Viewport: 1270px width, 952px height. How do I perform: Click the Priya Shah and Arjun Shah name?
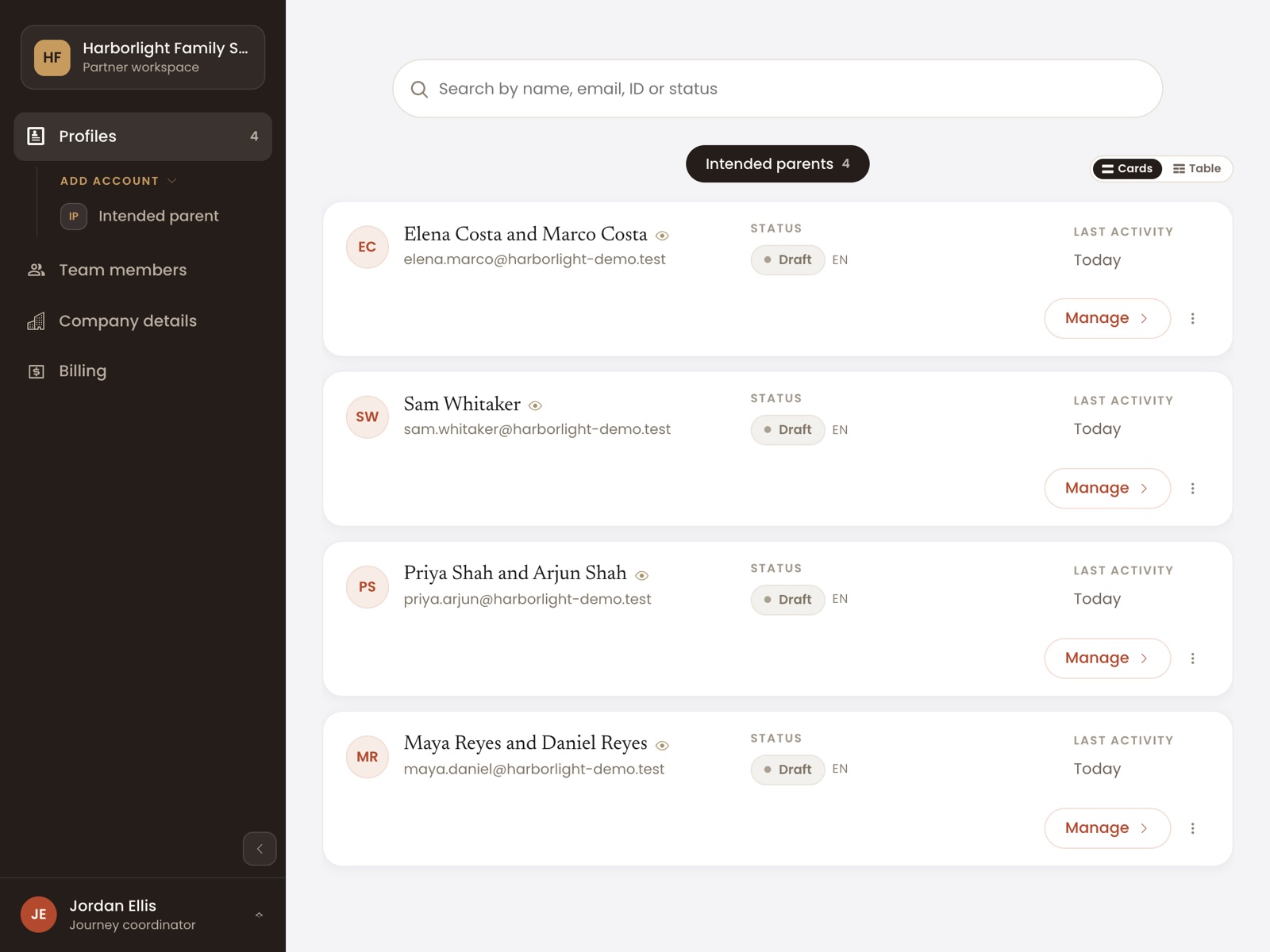pyautogui.click(x=515, y=573)
